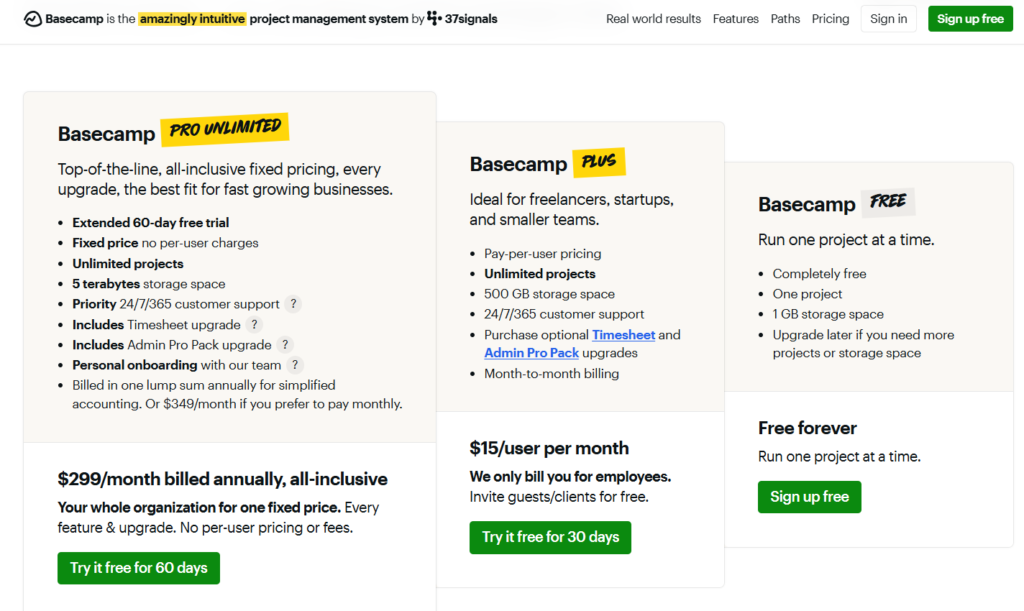Viewport: 1024px width, 611px height.
Task: Click the highlighted amazingly intuitive text
Action: point(192,18)
